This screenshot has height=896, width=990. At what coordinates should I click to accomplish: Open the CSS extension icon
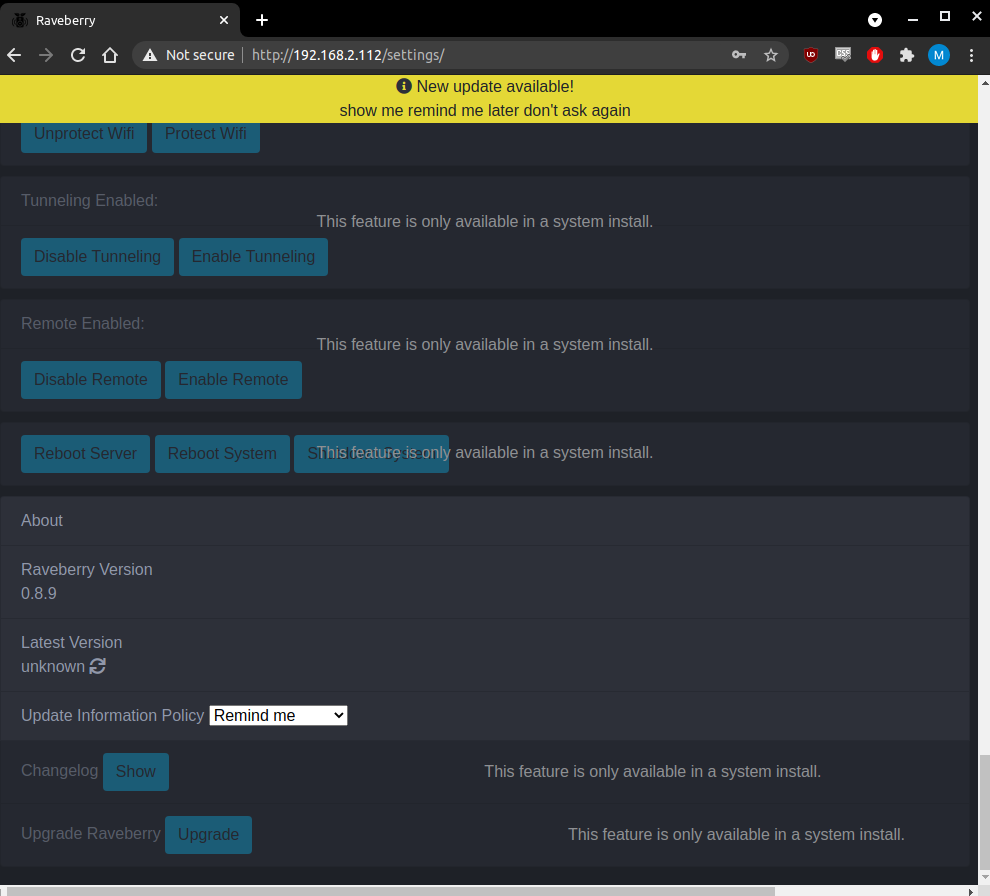[x=843, y=55]
